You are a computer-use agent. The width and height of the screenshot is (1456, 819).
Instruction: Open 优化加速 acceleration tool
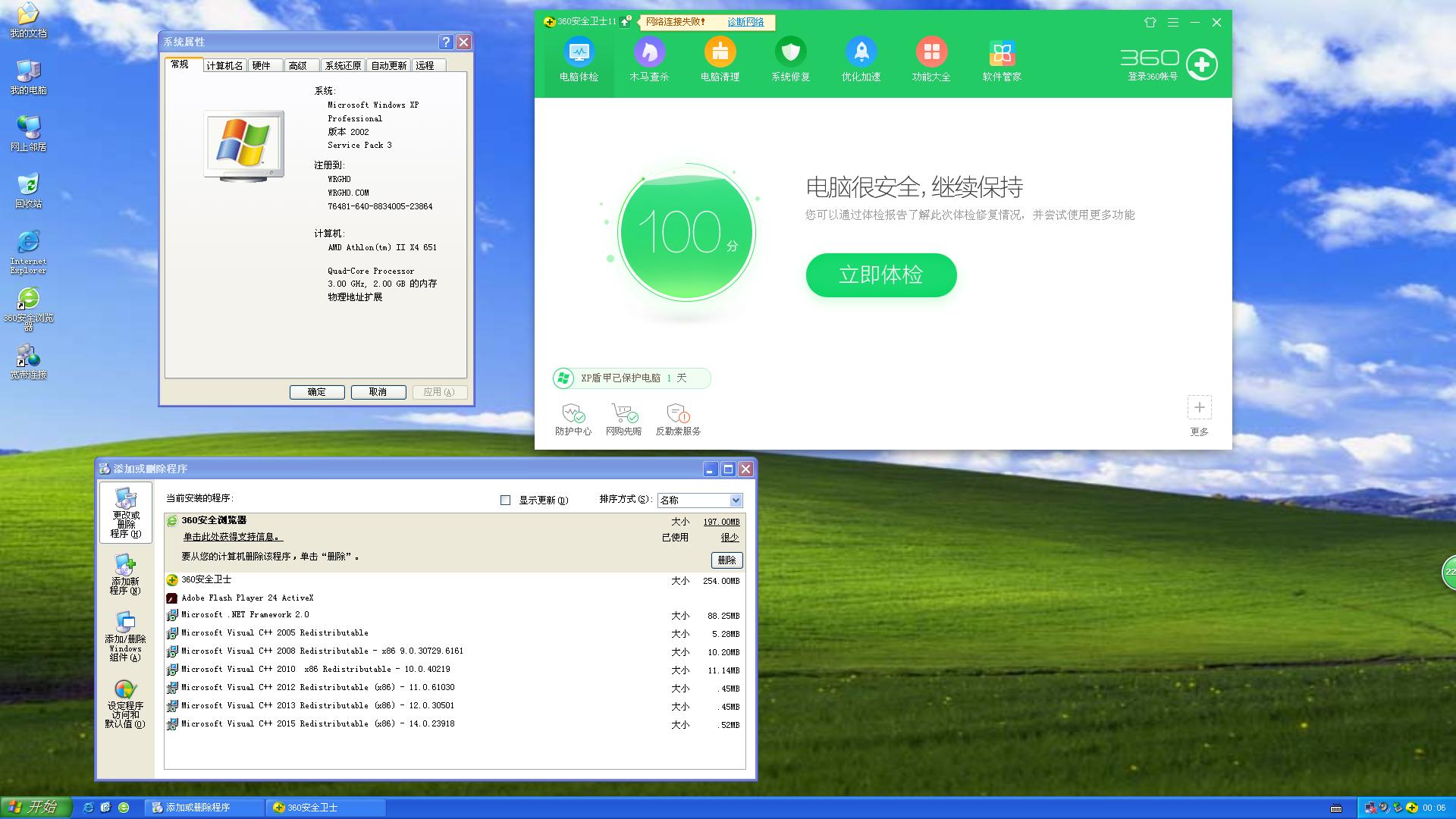click(x=861, y=61)
